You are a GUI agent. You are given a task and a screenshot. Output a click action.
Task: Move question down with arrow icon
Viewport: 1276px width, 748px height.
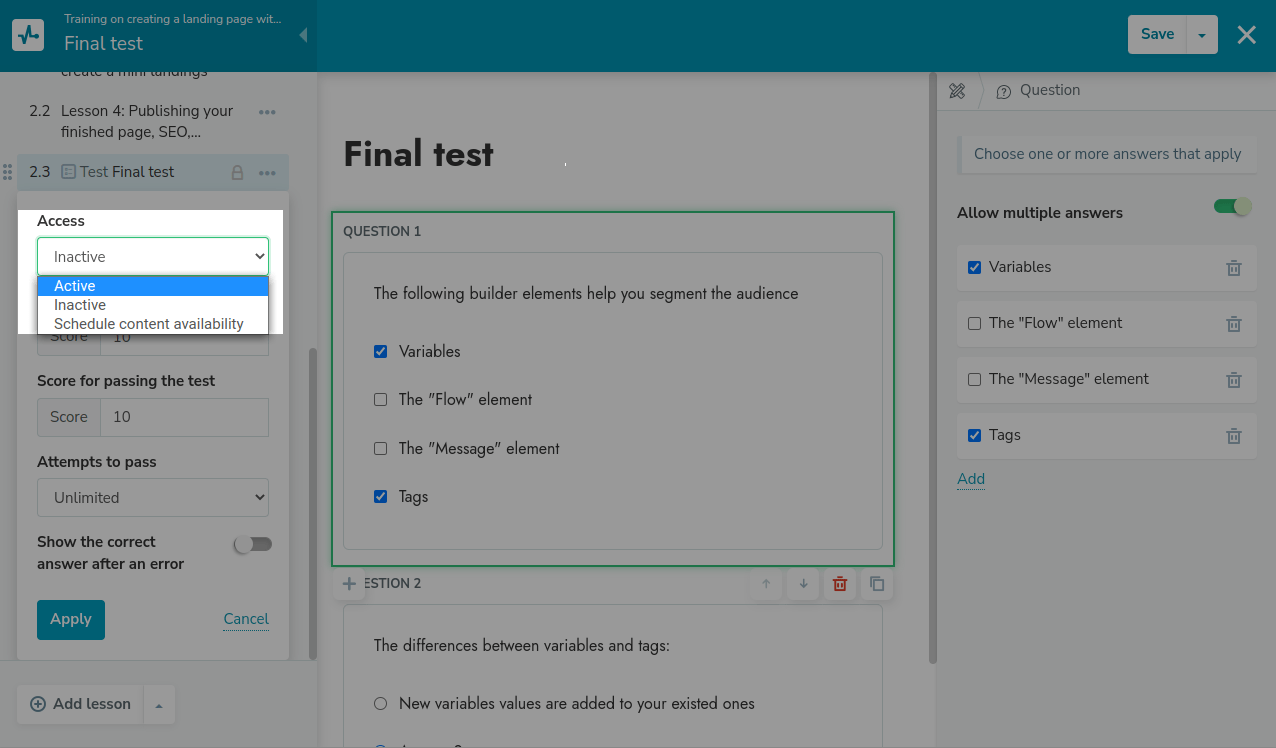tap(803, 584)
